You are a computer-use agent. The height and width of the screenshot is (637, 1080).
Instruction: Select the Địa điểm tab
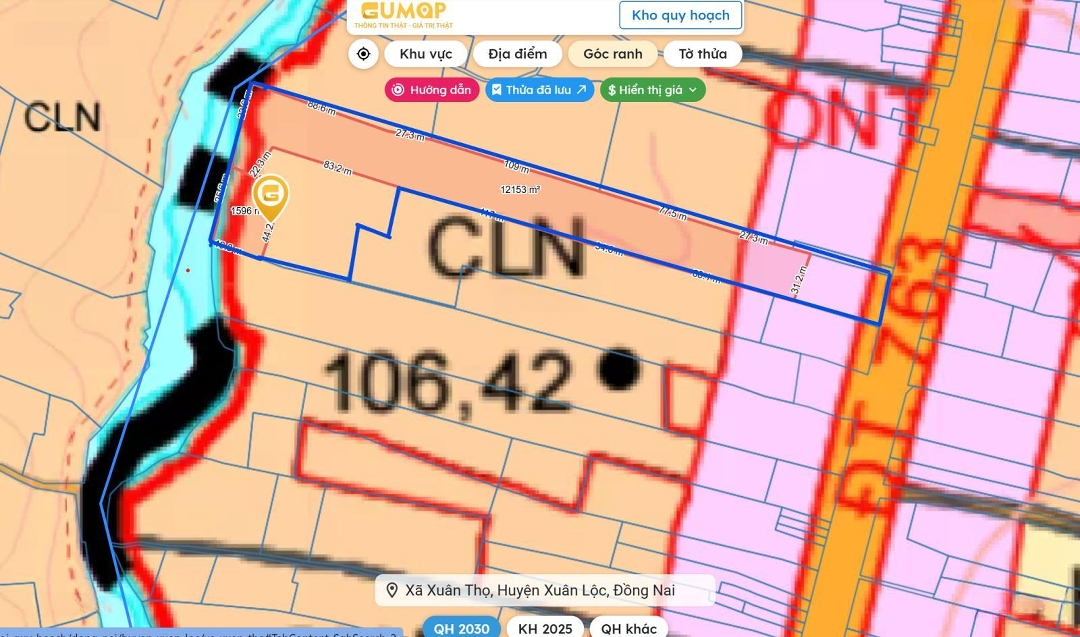[x=517, y=54]
